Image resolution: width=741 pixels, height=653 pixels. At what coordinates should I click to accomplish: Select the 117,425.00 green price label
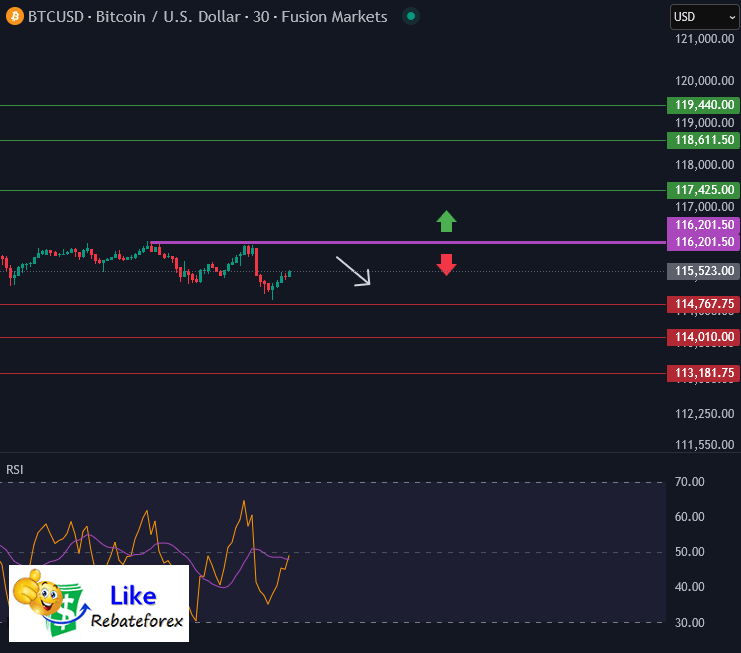click(703, 190)
